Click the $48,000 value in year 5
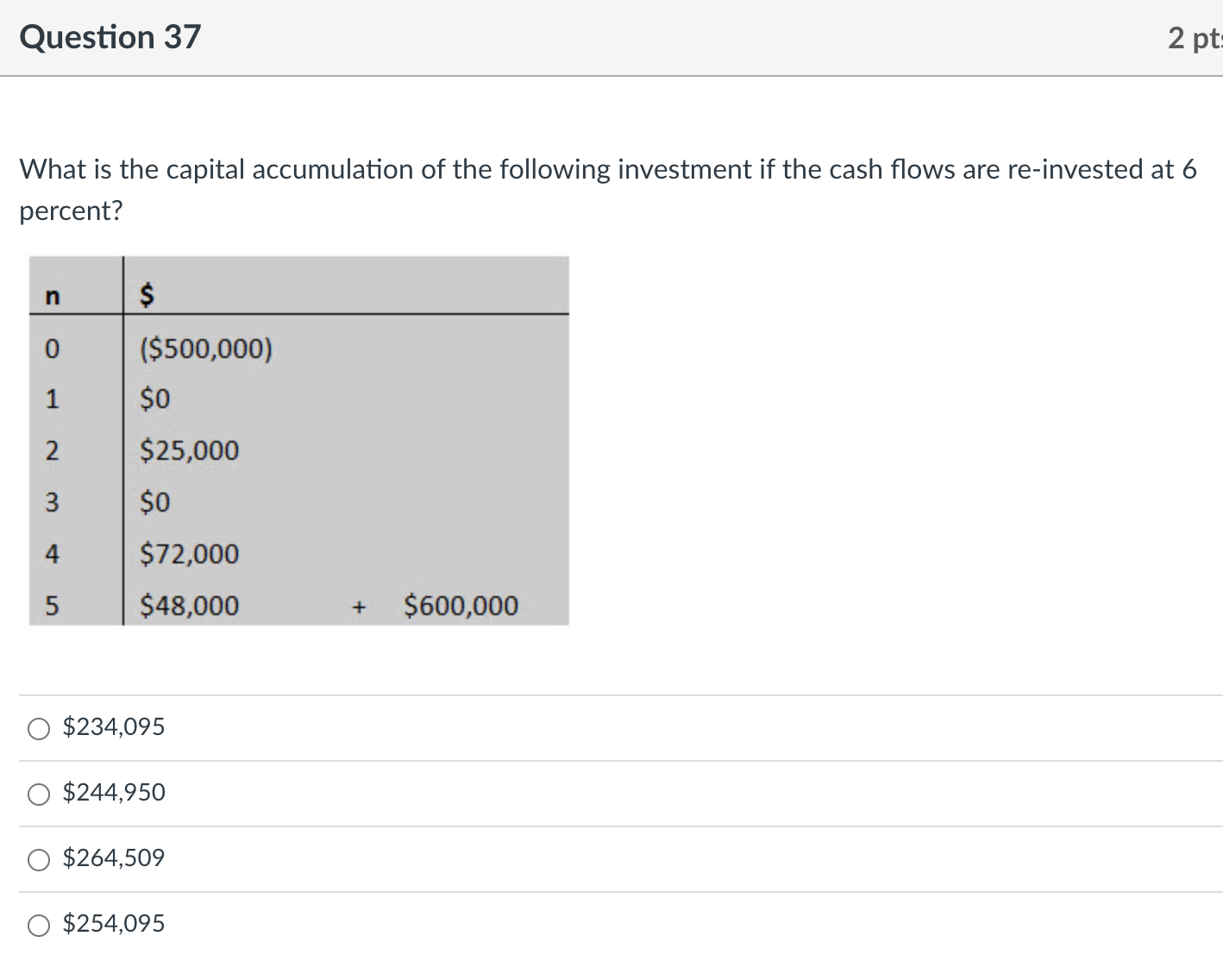Image resolution: width=1223 pixels, height=980 pixels. 189,606
